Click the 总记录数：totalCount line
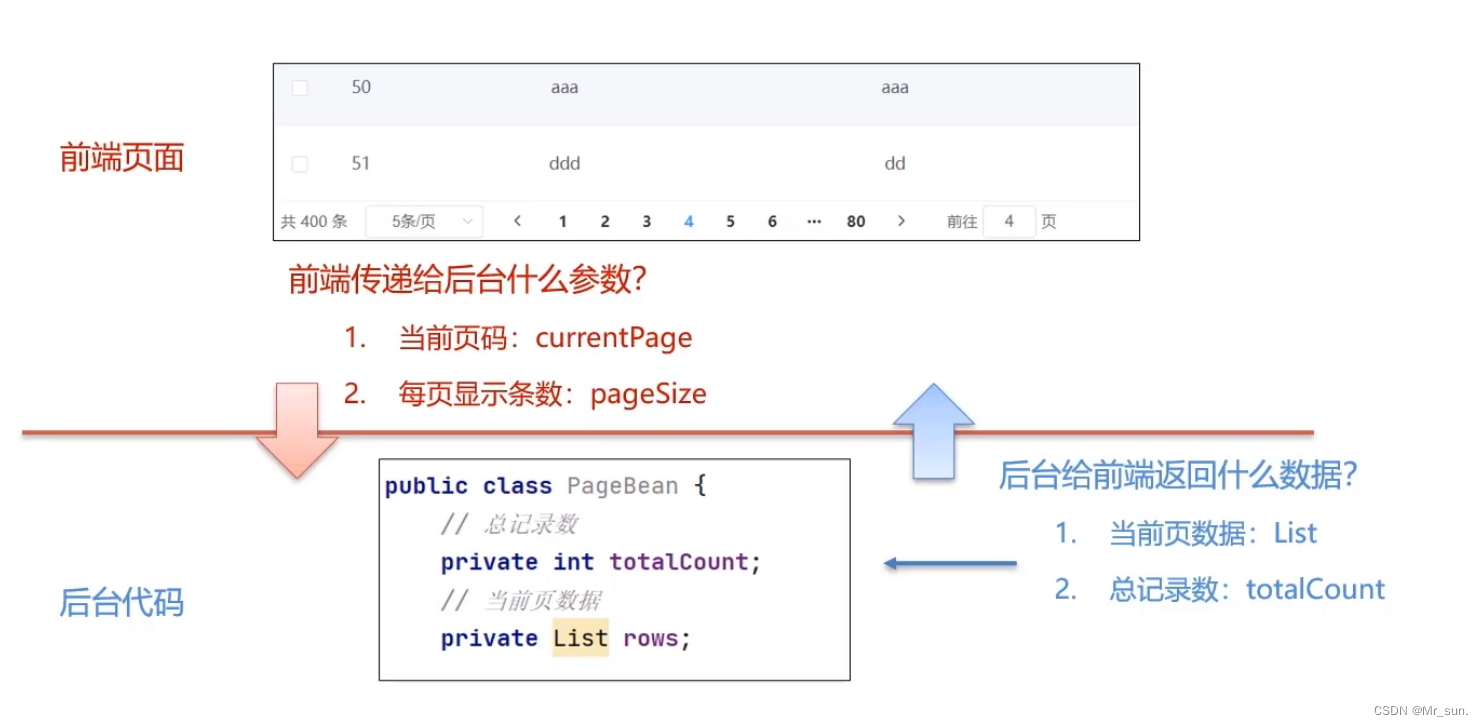 pyautogui.click(x=1220, y=590)
